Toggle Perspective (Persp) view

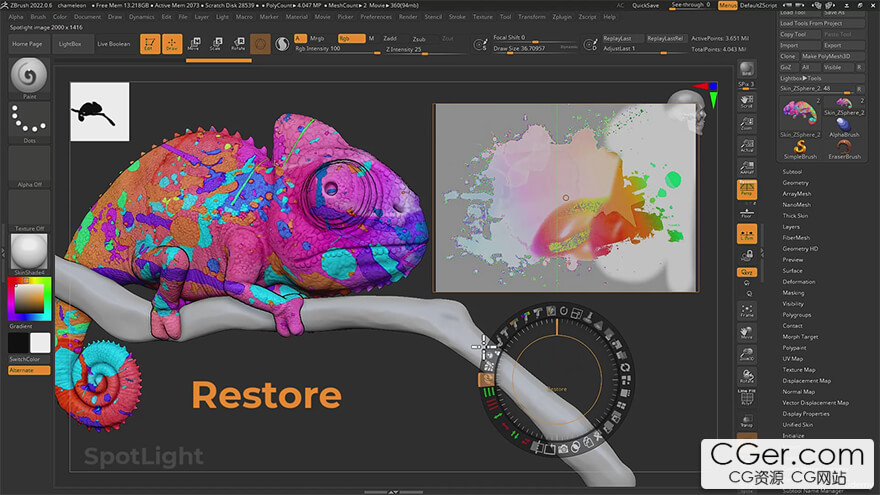click(746, 190)
